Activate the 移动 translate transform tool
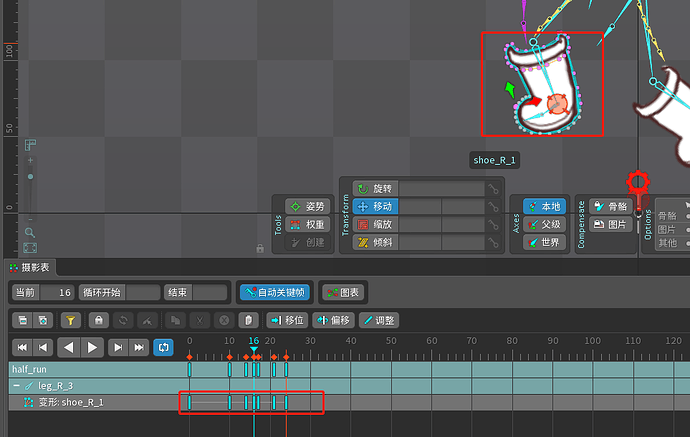Screen dimensions: 690x437 375,206
